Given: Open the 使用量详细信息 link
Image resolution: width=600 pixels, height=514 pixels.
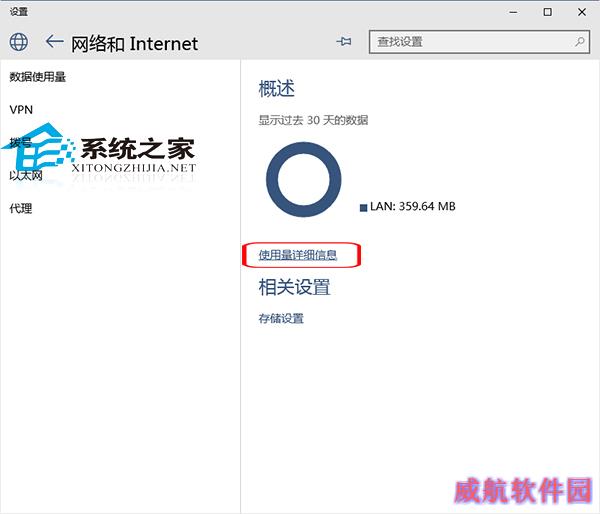Looking at the screenshot, I should 298,255.
